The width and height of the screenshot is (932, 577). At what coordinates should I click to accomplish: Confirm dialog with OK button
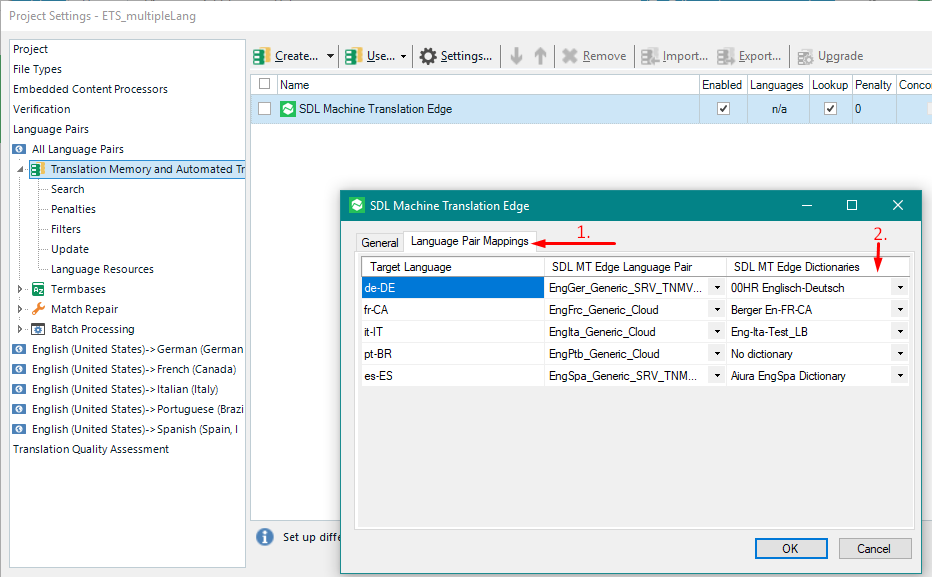(791, 548)
